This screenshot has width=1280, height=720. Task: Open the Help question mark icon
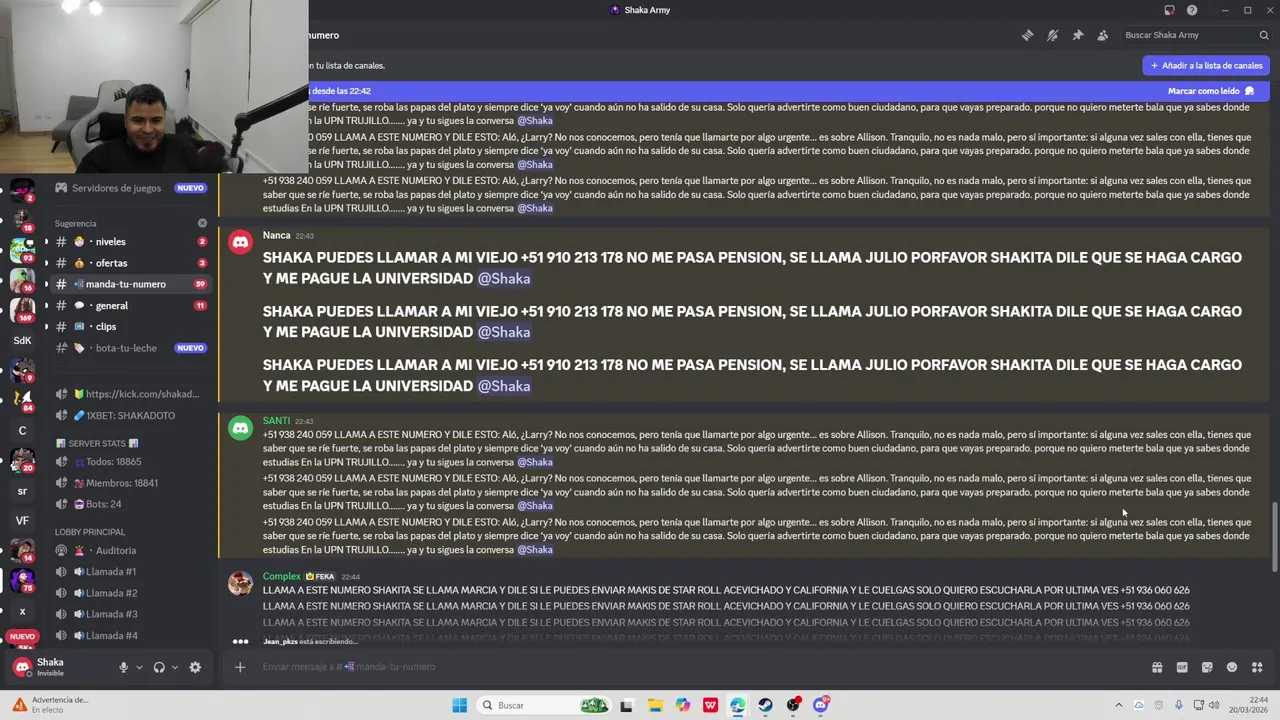[1192, 10]
